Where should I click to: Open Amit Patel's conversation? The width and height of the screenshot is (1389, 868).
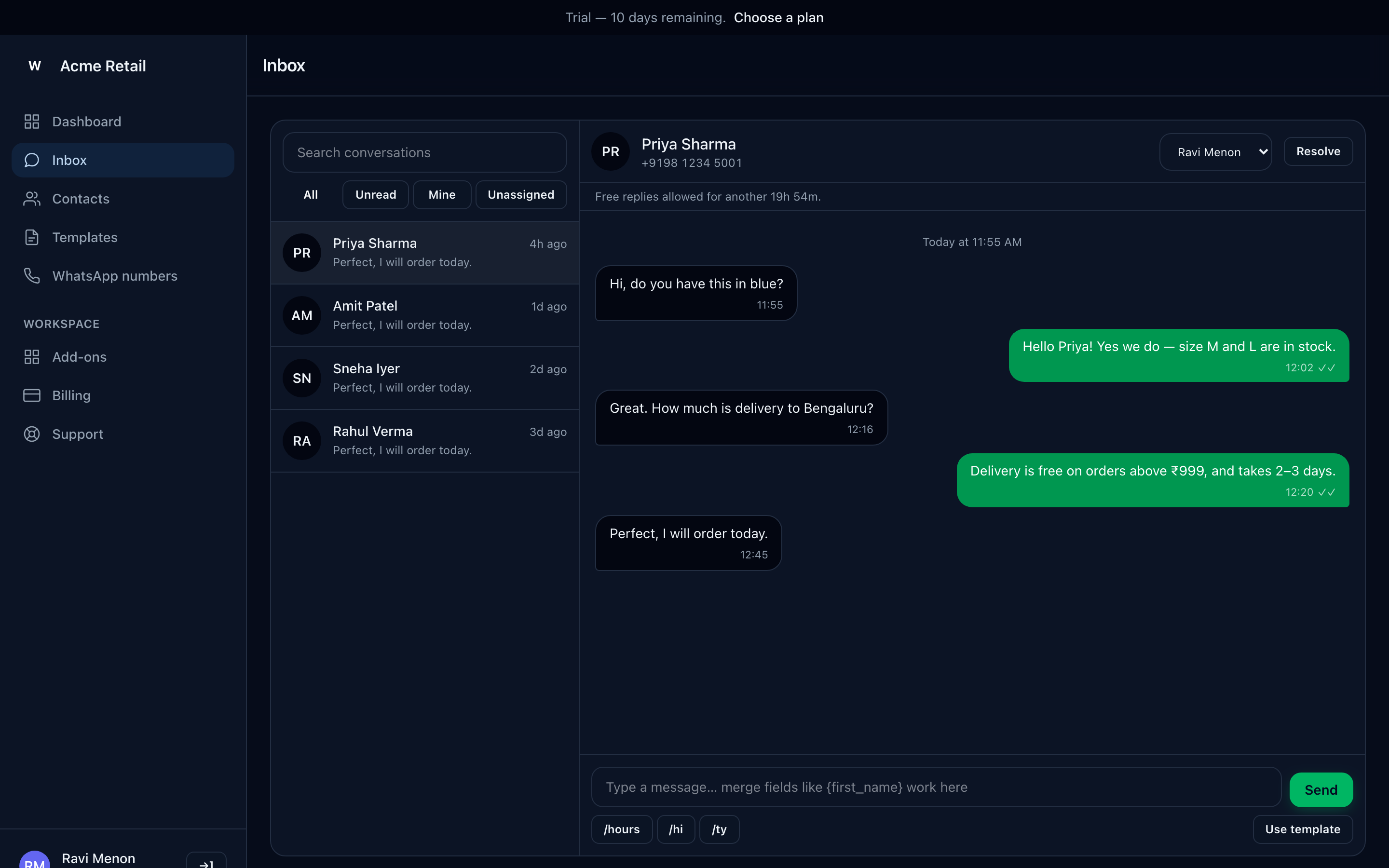(425, 315)
